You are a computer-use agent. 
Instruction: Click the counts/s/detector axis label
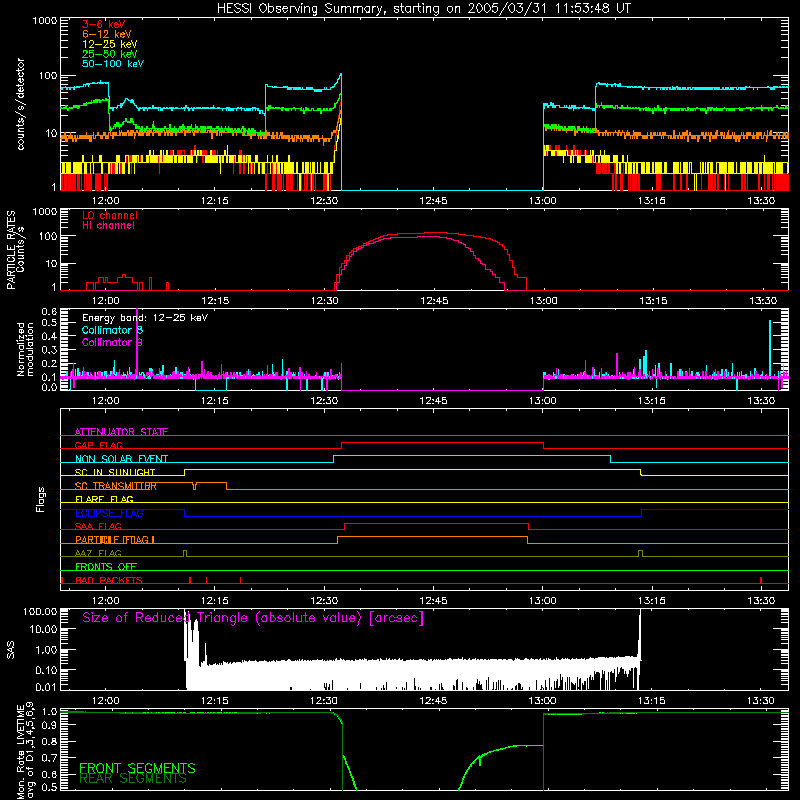click(x=21, y=104)
